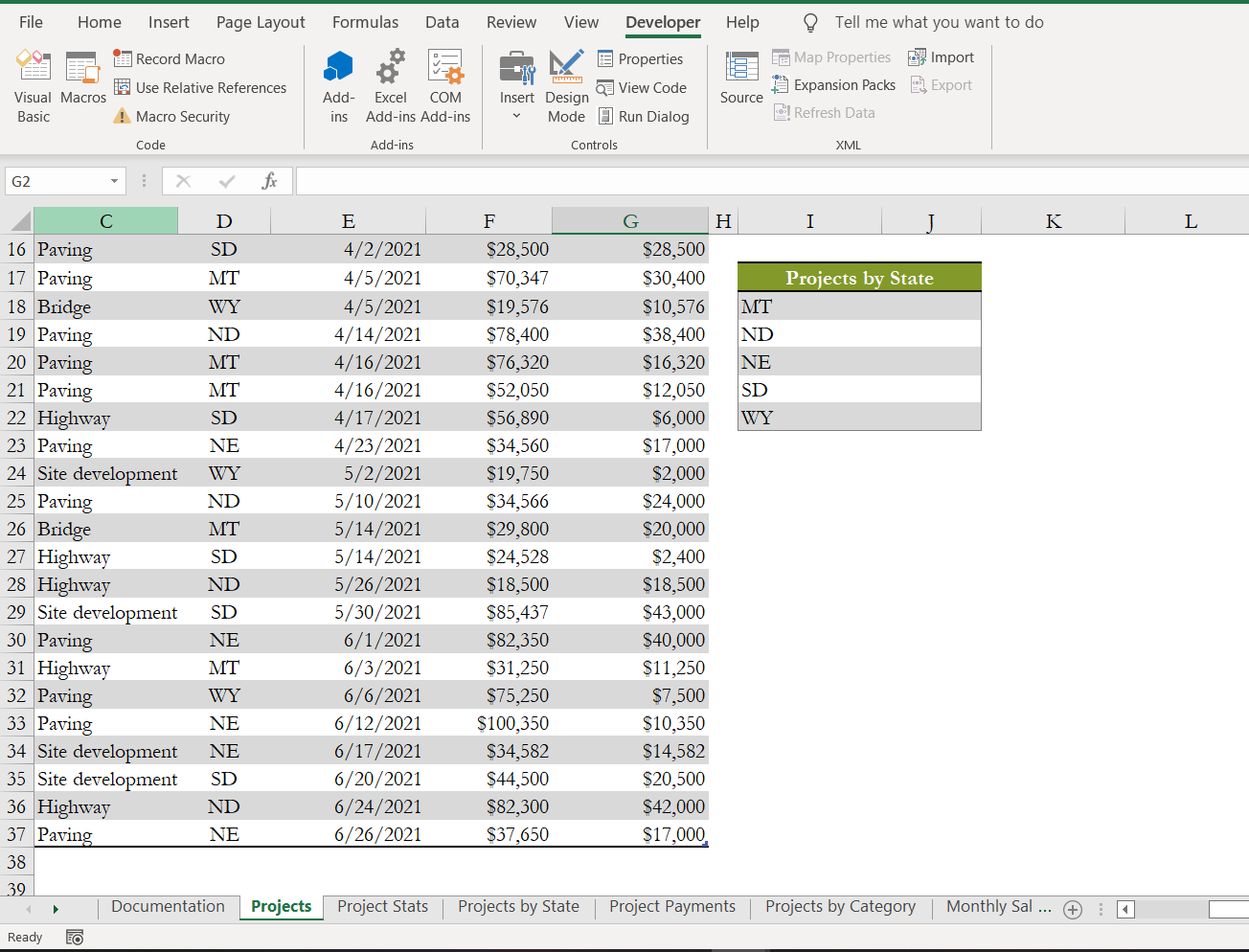The image size is (1249, 952).
Task: Switch to the Formulas ribbon tab
Action: point(365,22)
